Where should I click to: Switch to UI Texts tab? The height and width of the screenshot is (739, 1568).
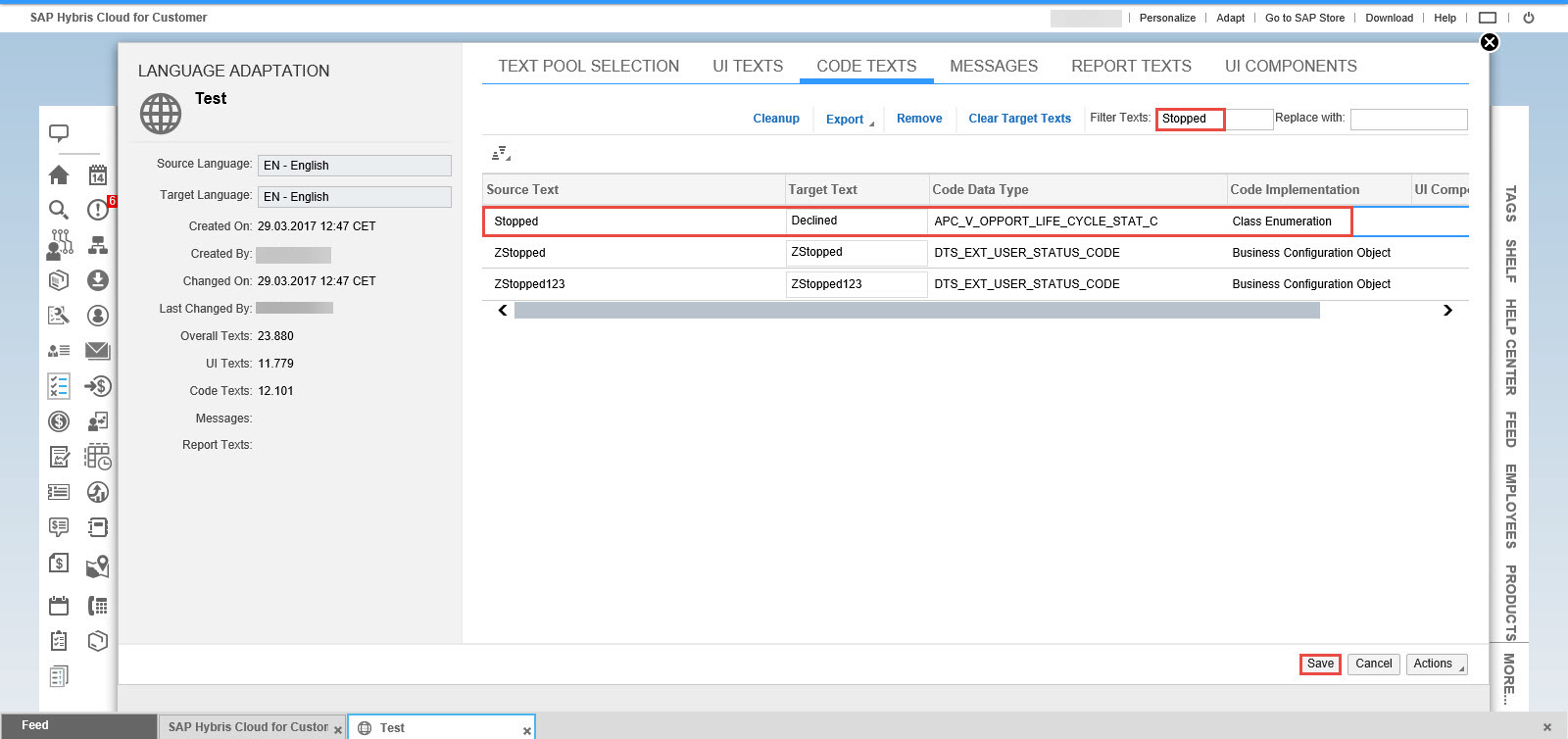748,67
